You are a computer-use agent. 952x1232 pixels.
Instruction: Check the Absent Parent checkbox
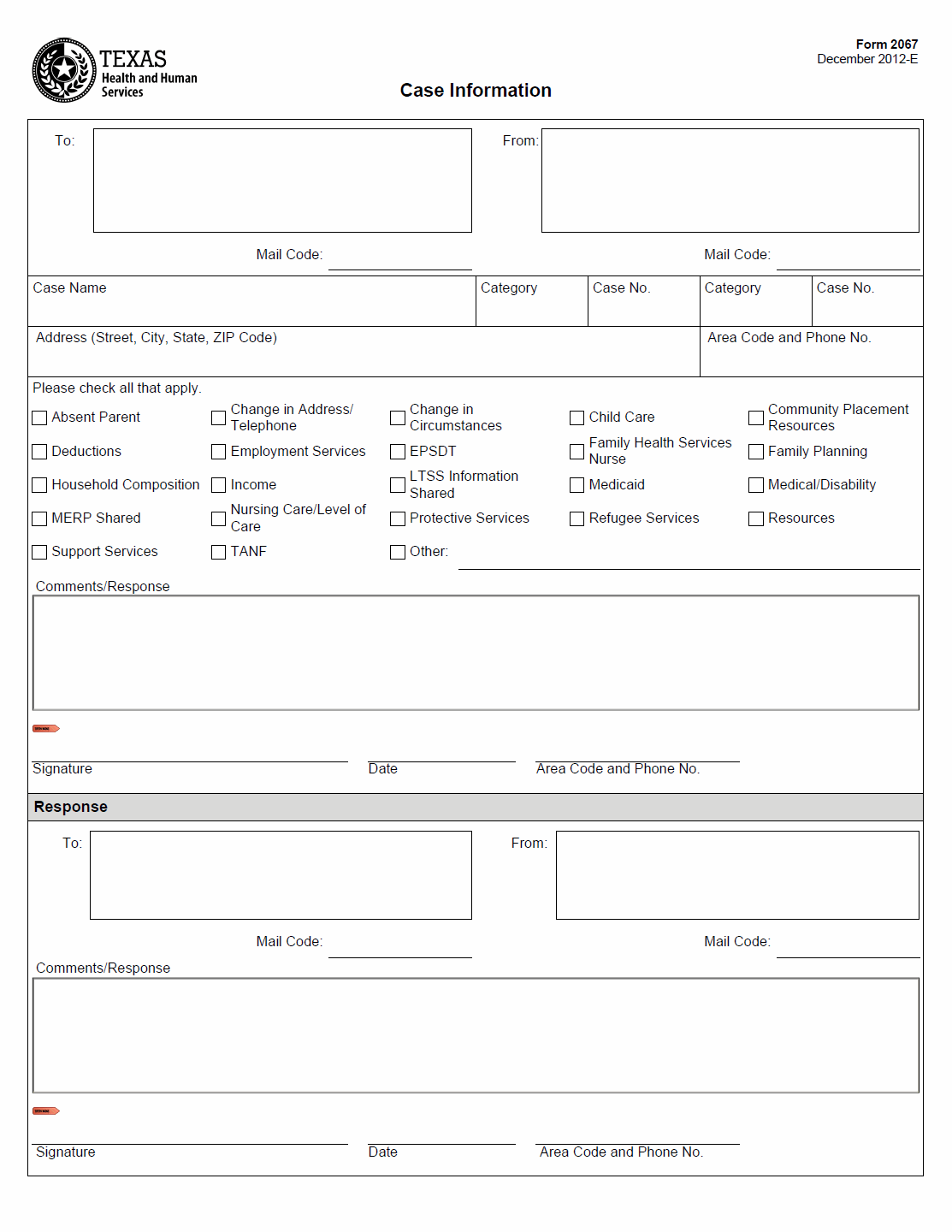[x=39, y=418]
